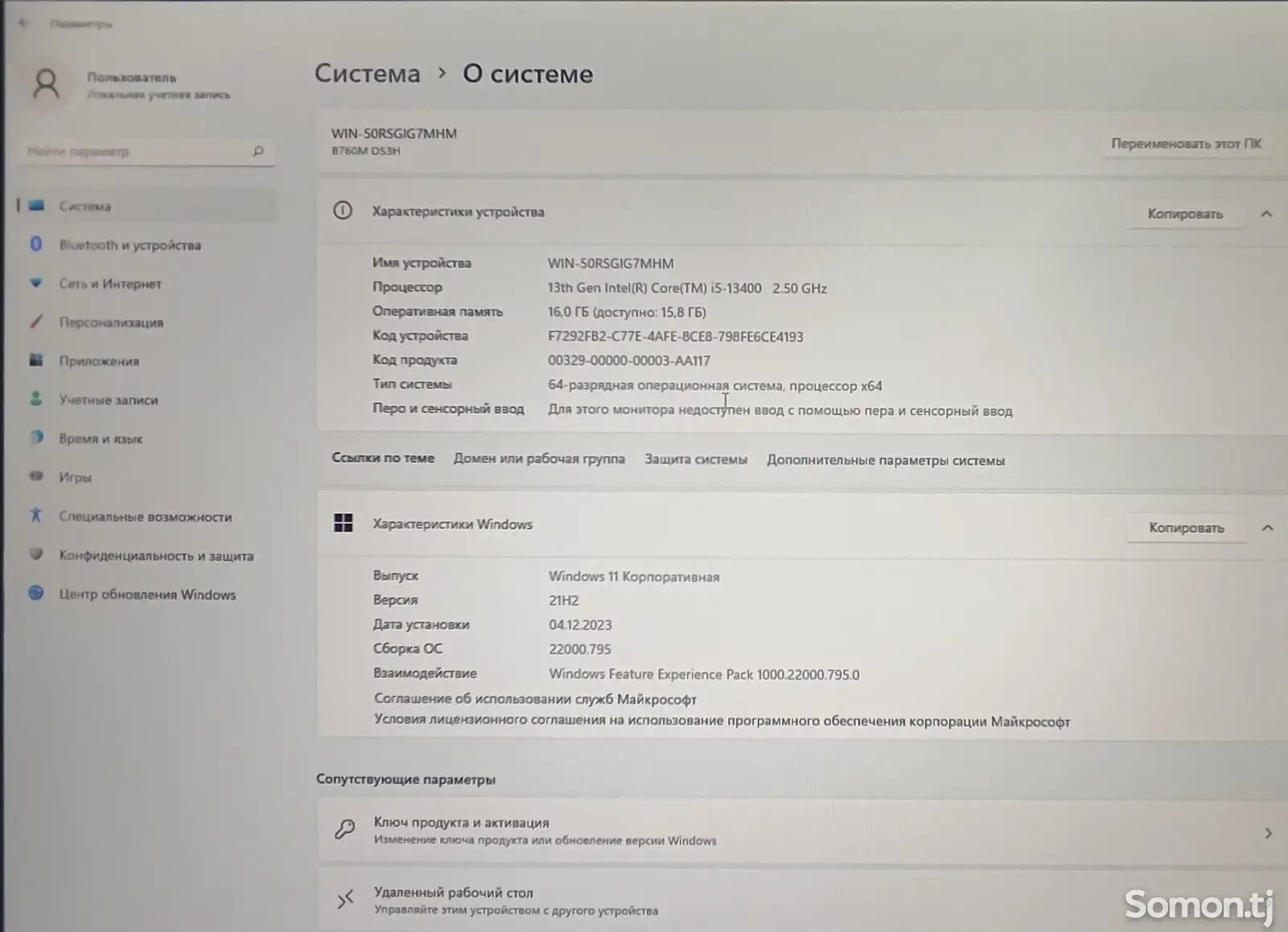Click the device info circle icon

(343, 211)
